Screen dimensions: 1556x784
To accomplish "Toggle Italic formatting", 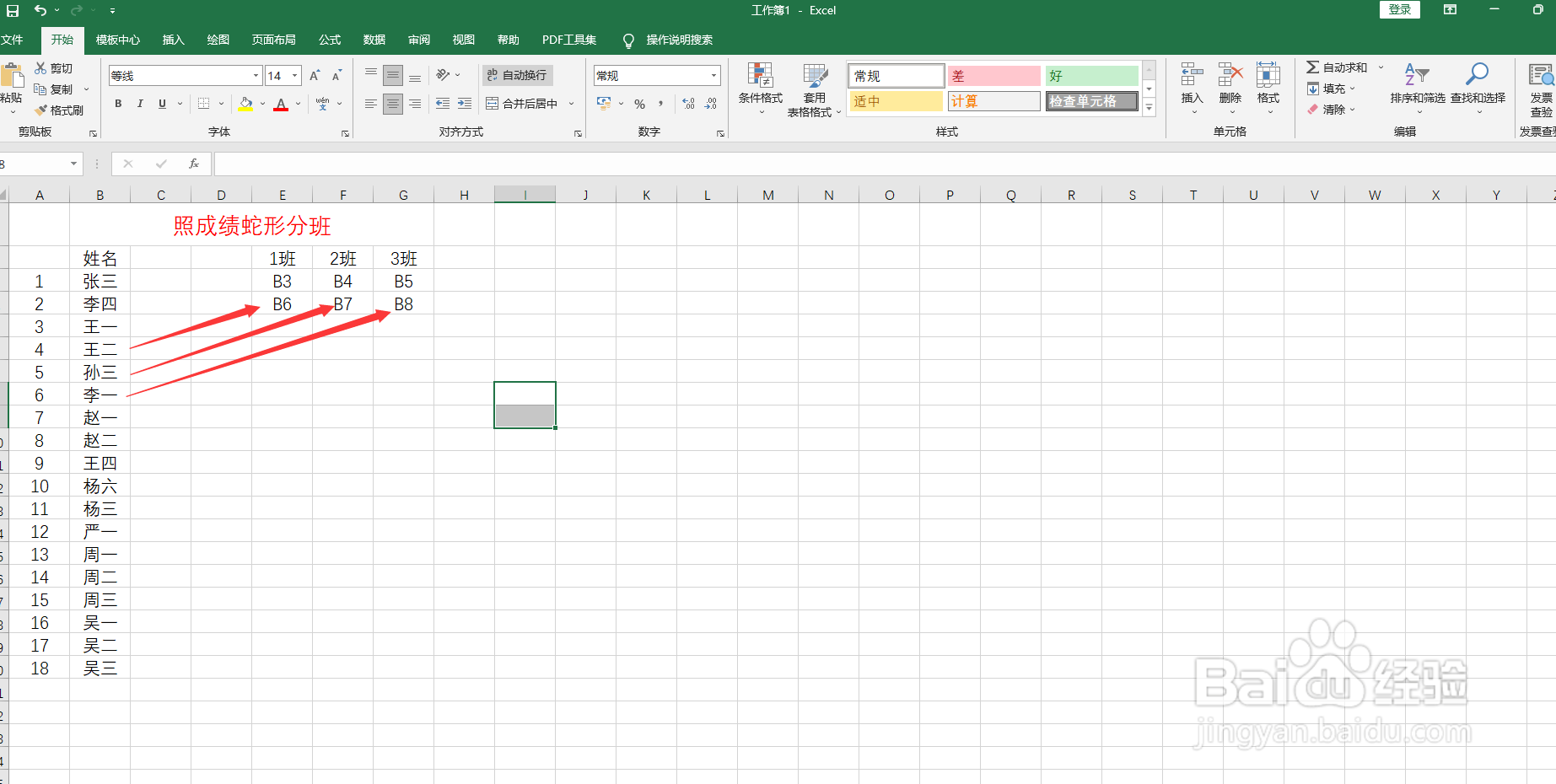I will (x=140, y=104).
